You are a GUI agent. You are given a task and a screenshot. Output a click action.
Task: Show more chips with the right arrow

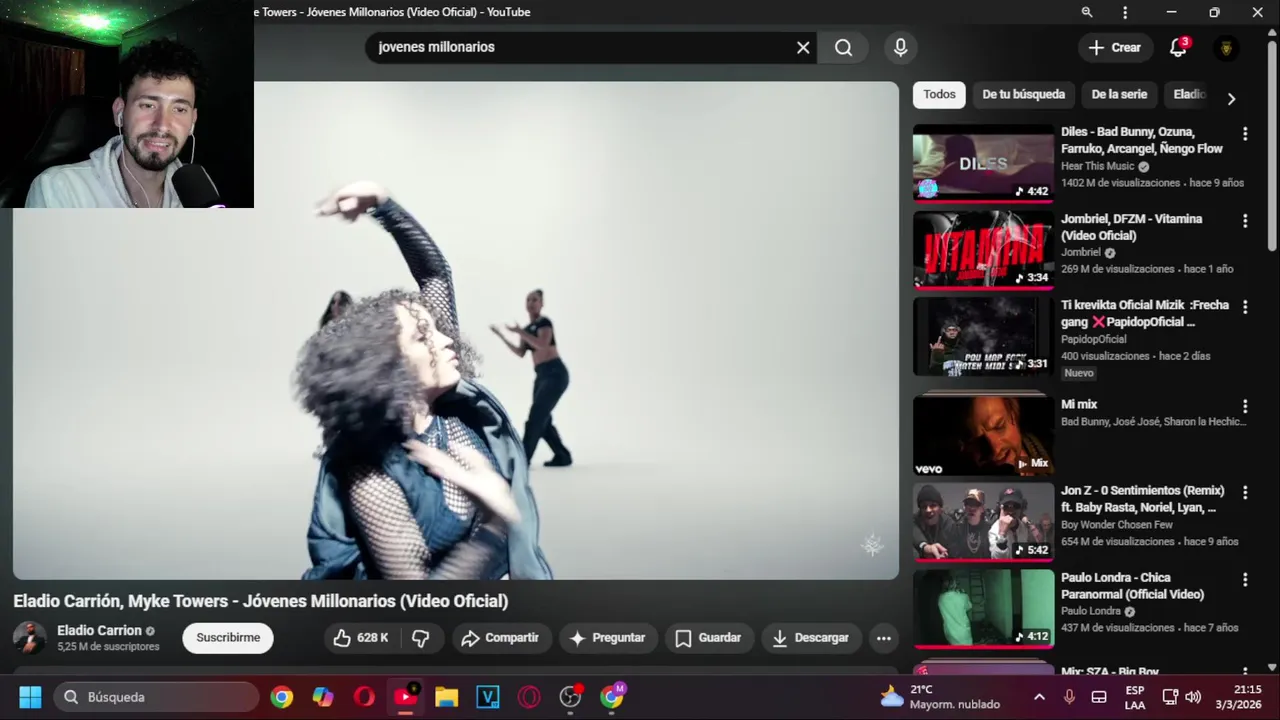click(1231, 98)
